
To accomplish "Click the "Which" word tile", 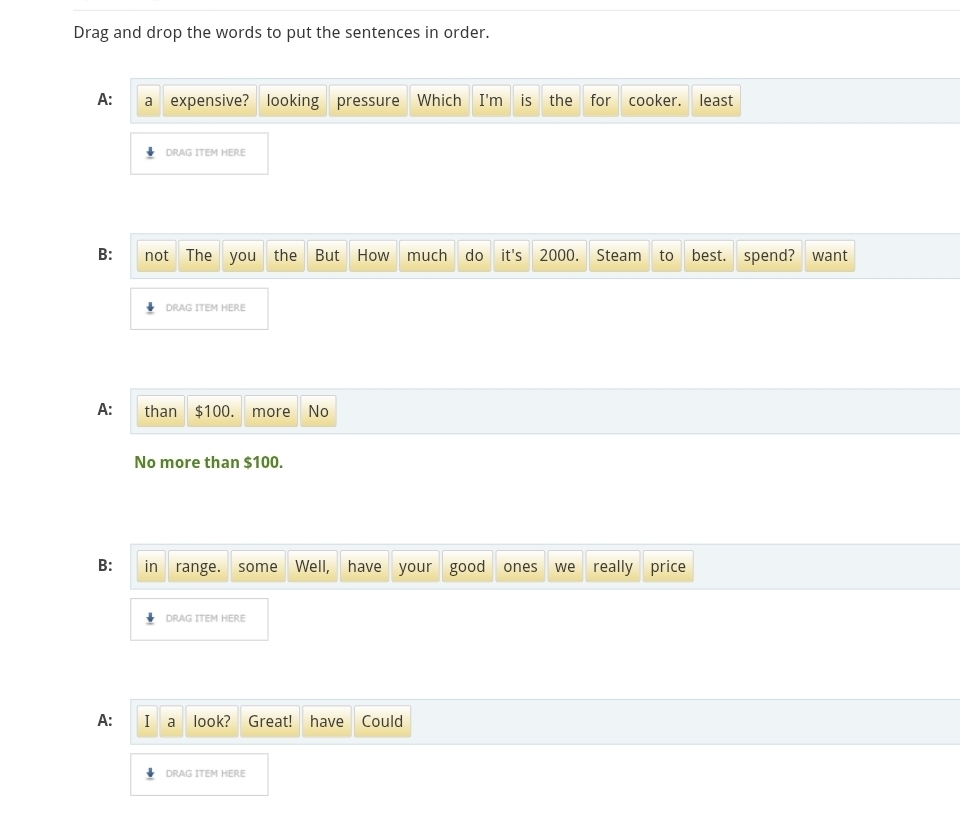I will point(439,101).
